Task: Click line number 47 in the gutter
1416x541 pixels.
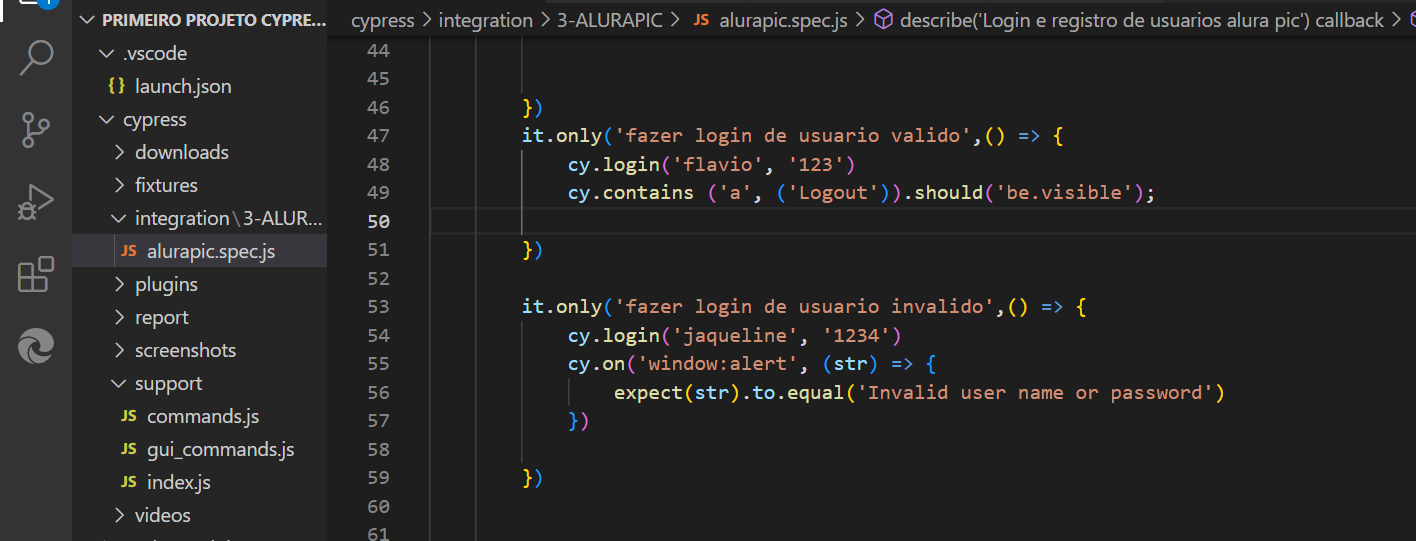Action: (x=378, y=135)
